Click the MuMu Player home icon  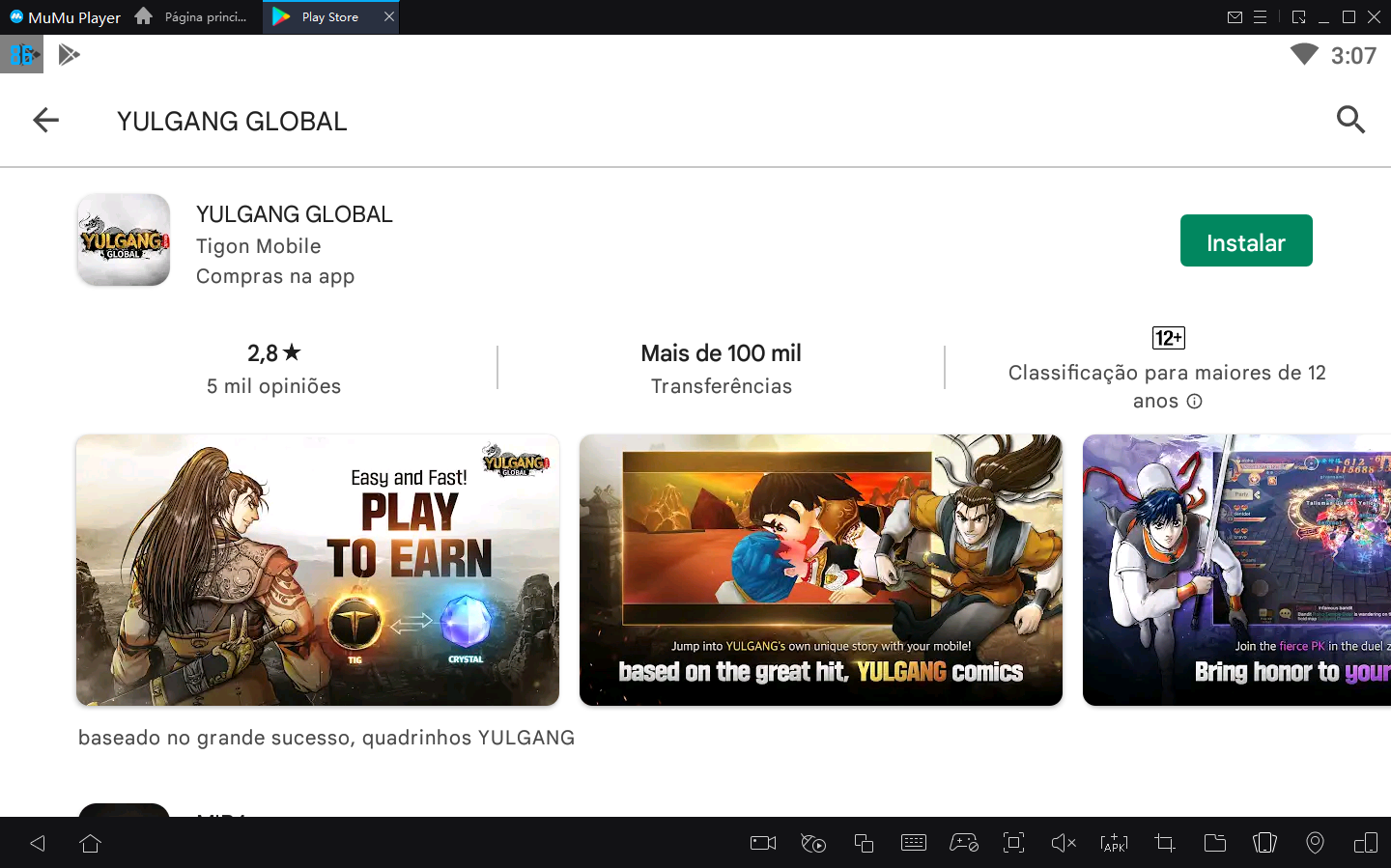coord(143,16)
